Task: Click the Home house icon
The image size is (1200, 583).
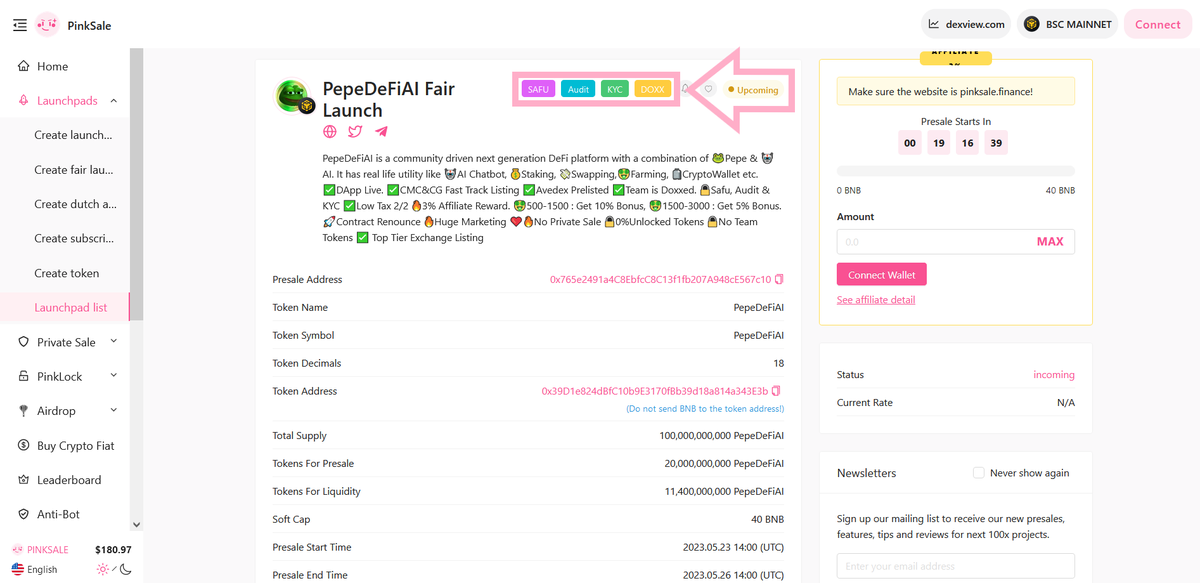Action: (23, 66)
